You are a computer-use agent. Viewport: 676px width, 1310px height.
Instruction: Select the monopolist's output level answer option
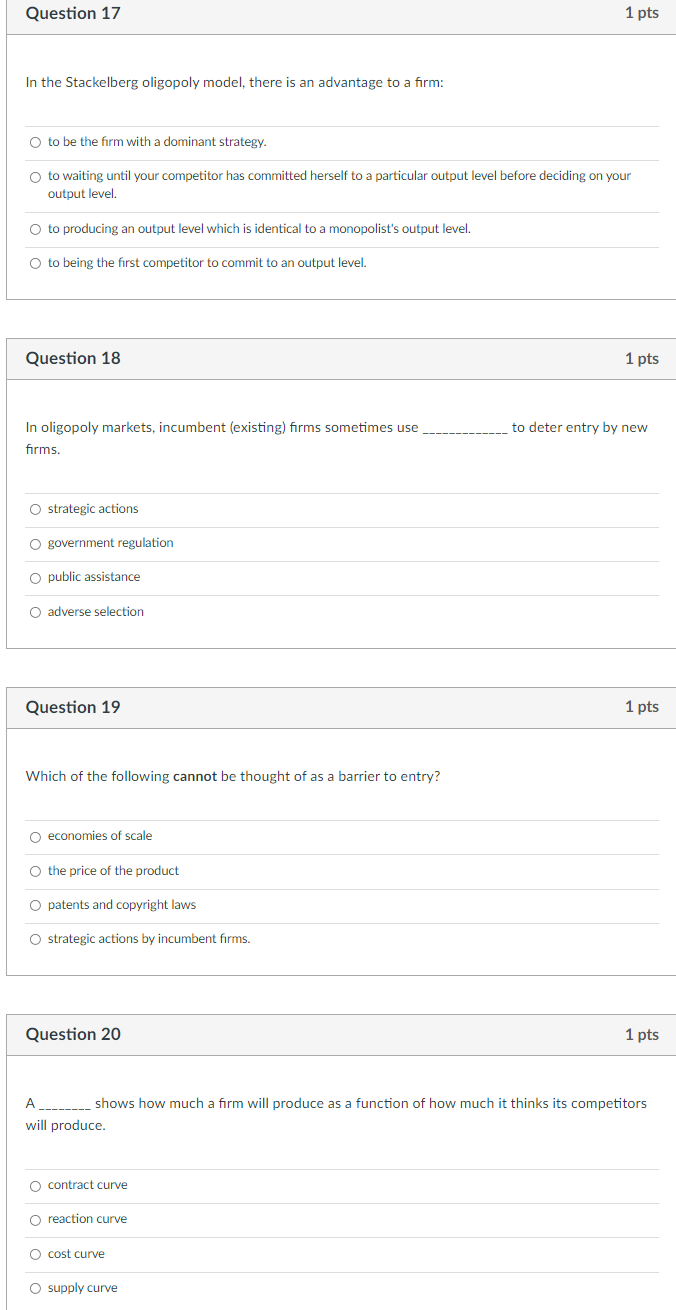coord(35,227)
